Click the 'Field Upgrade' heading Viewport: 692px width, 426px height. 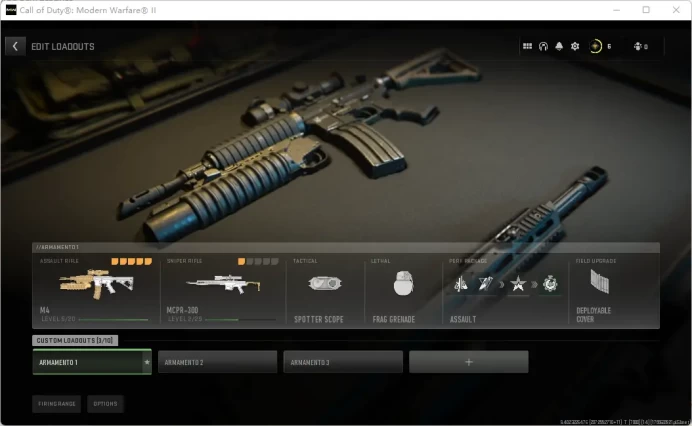tap(596, 261)
